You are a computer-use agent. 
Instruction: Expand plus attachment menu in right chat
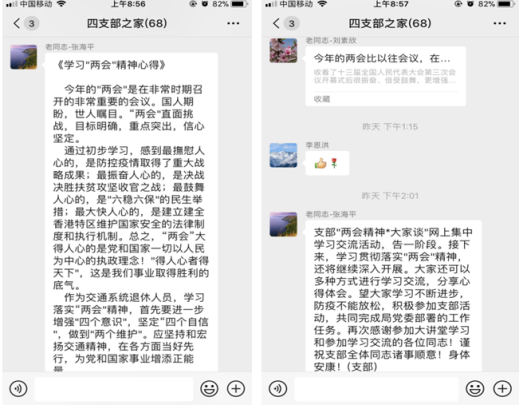pos(502,388)
